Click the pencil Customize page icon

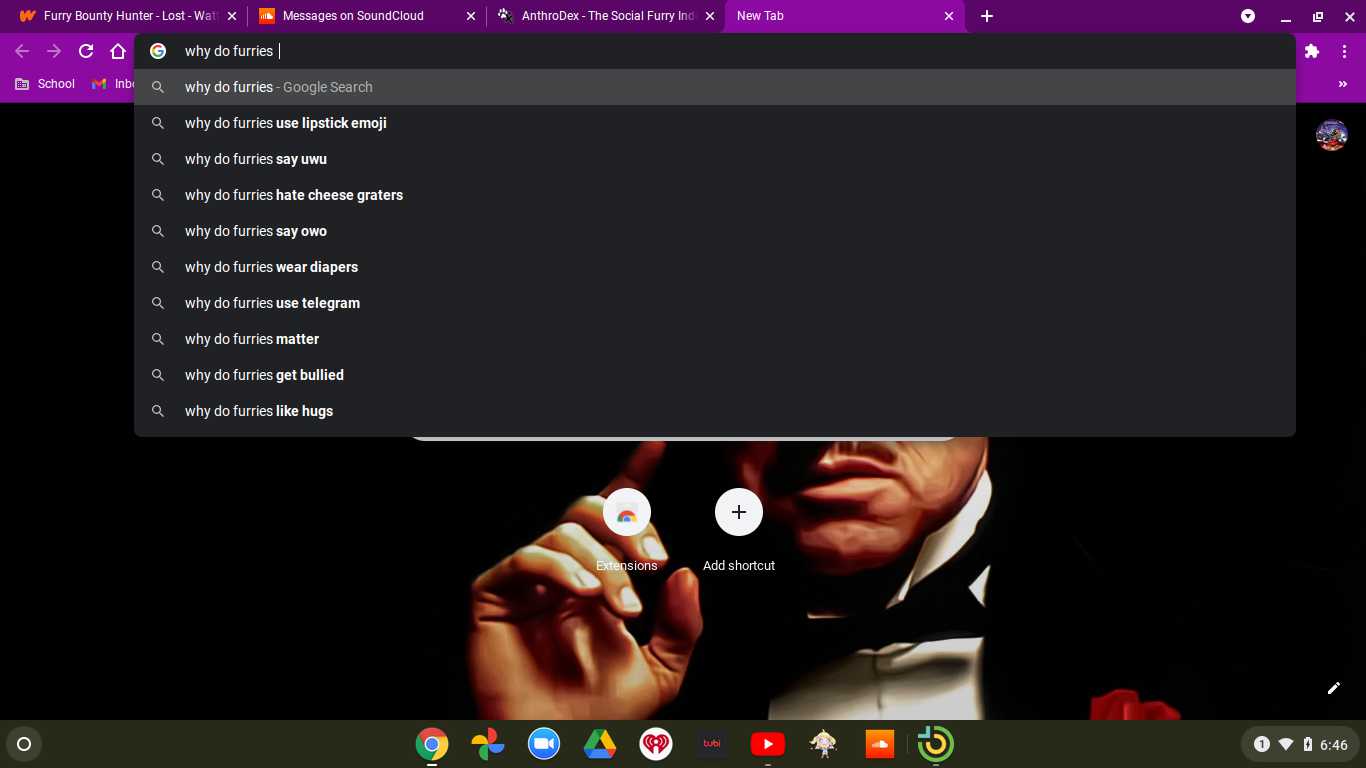pos(1333,688)
